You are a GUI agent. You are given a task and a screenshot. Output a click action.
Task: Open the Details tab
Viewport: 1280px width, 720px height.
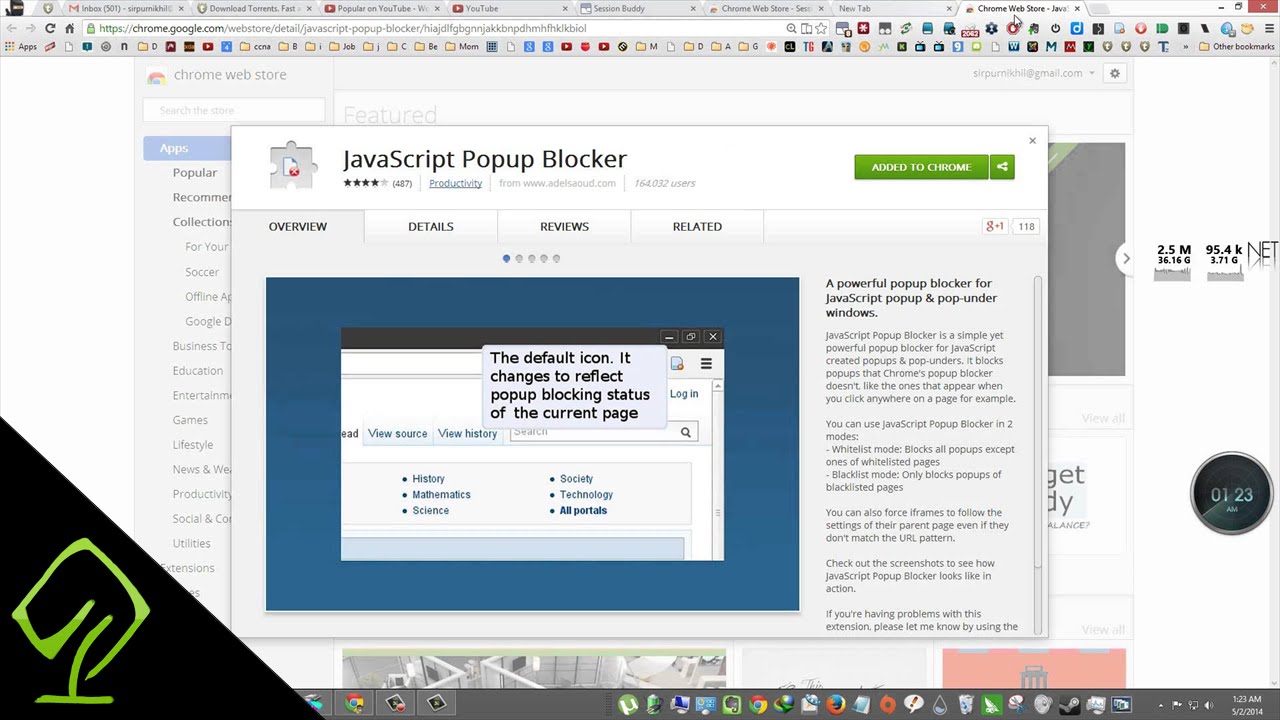pos(431,226)
